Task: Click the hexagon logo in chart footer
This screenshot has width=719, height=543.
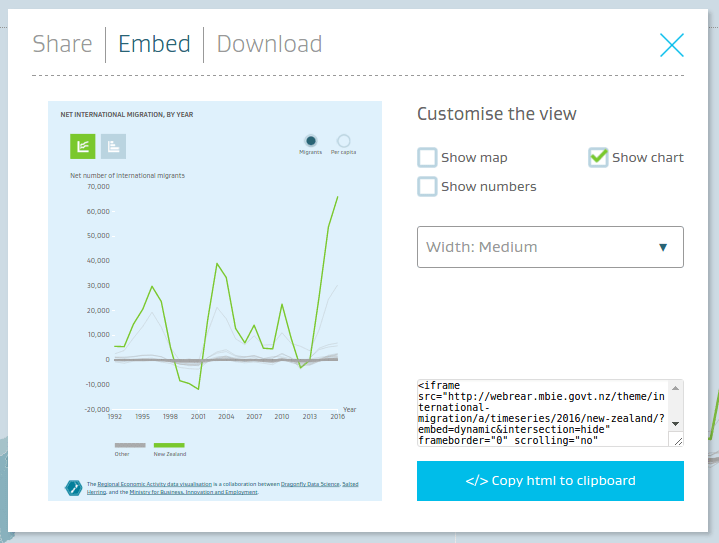Action: [72, 487]
